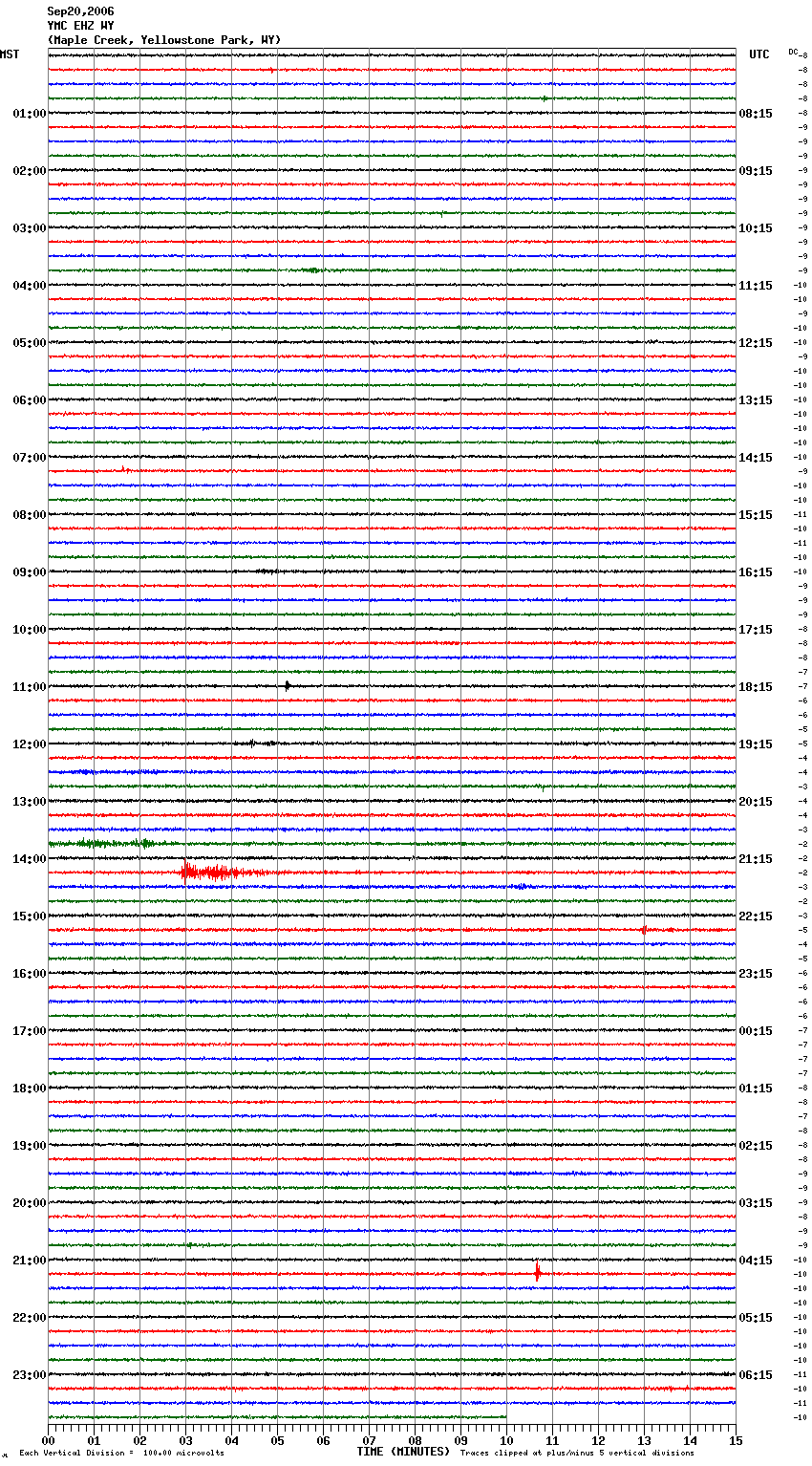Click minute tick label '08' on the bottom axis
The height and width of the screenshot is (1466, 812).
pos(415,1440)
